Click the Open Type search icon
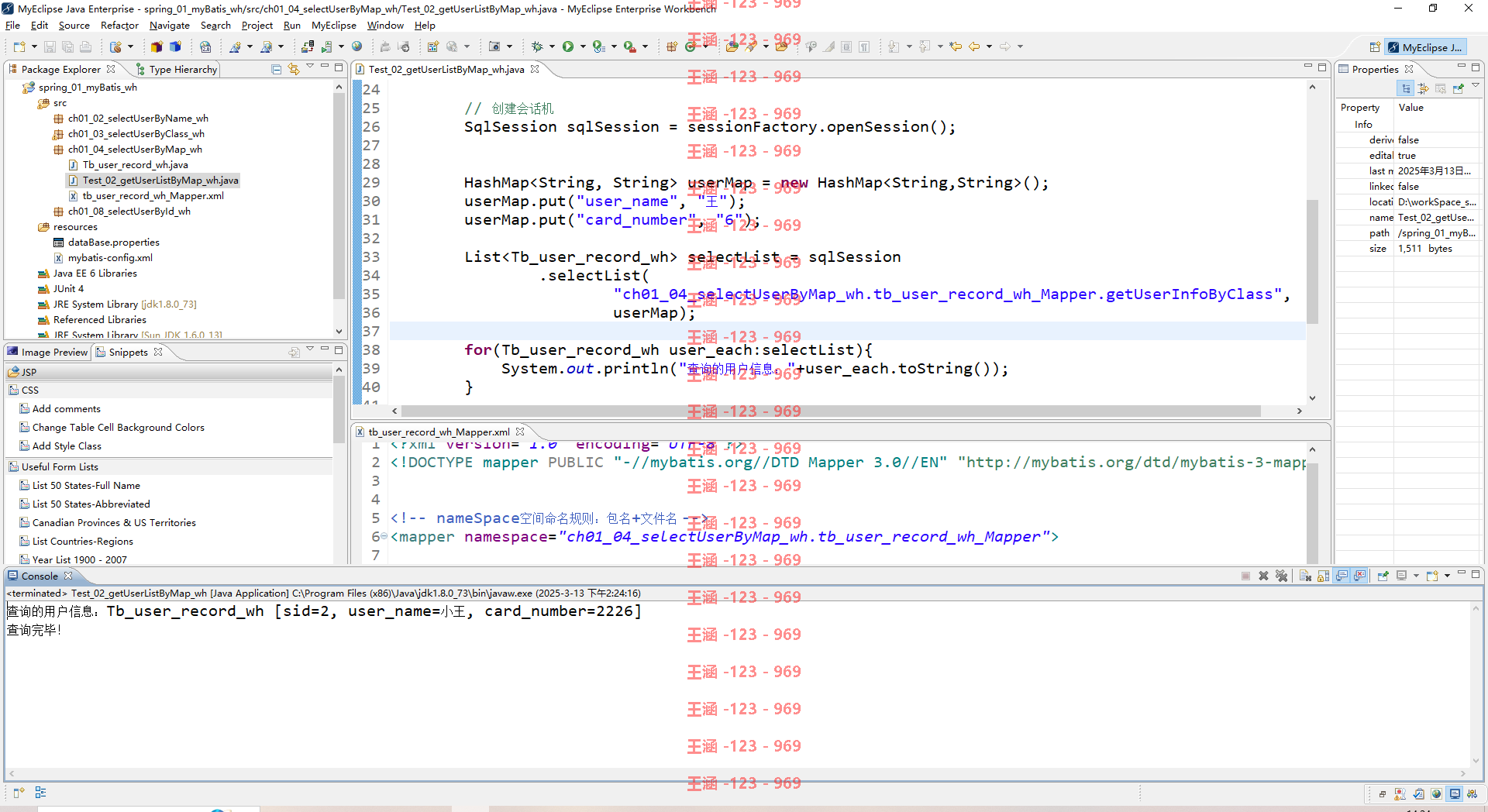The image size is (1488, 812). coord(732,46)
